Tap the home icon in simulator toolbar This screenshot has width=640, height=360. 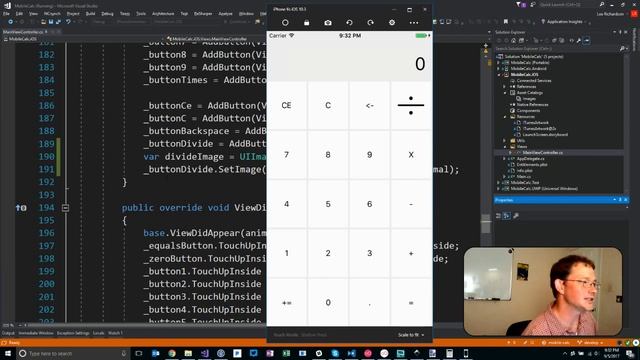pyautogui.click(x=285, y=23)
